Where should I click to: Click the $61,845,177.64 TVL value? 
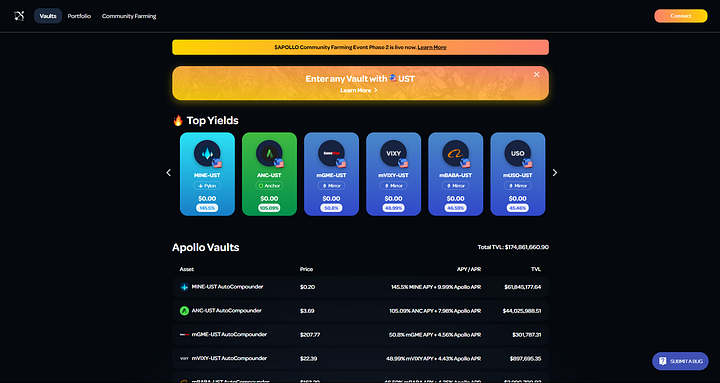coord(523,287)
